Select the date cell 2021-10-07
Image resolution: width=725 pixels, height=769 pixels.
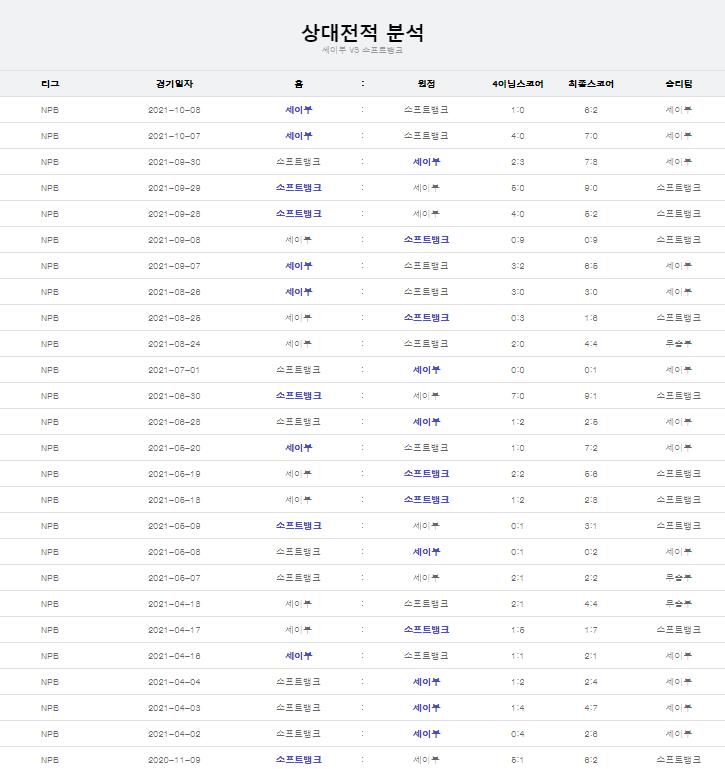tap(174, 136)
